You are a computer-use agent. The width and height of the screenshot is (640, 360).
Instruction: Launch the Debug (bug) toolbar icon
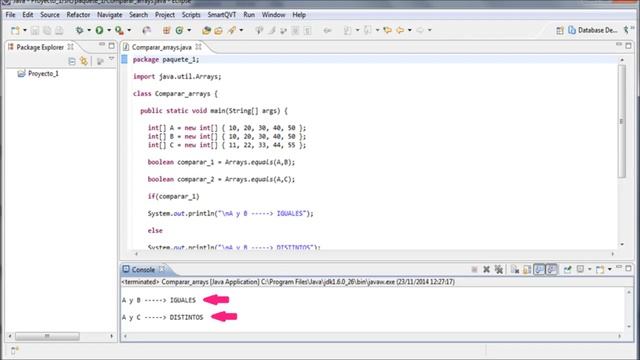tap(80, 30)
